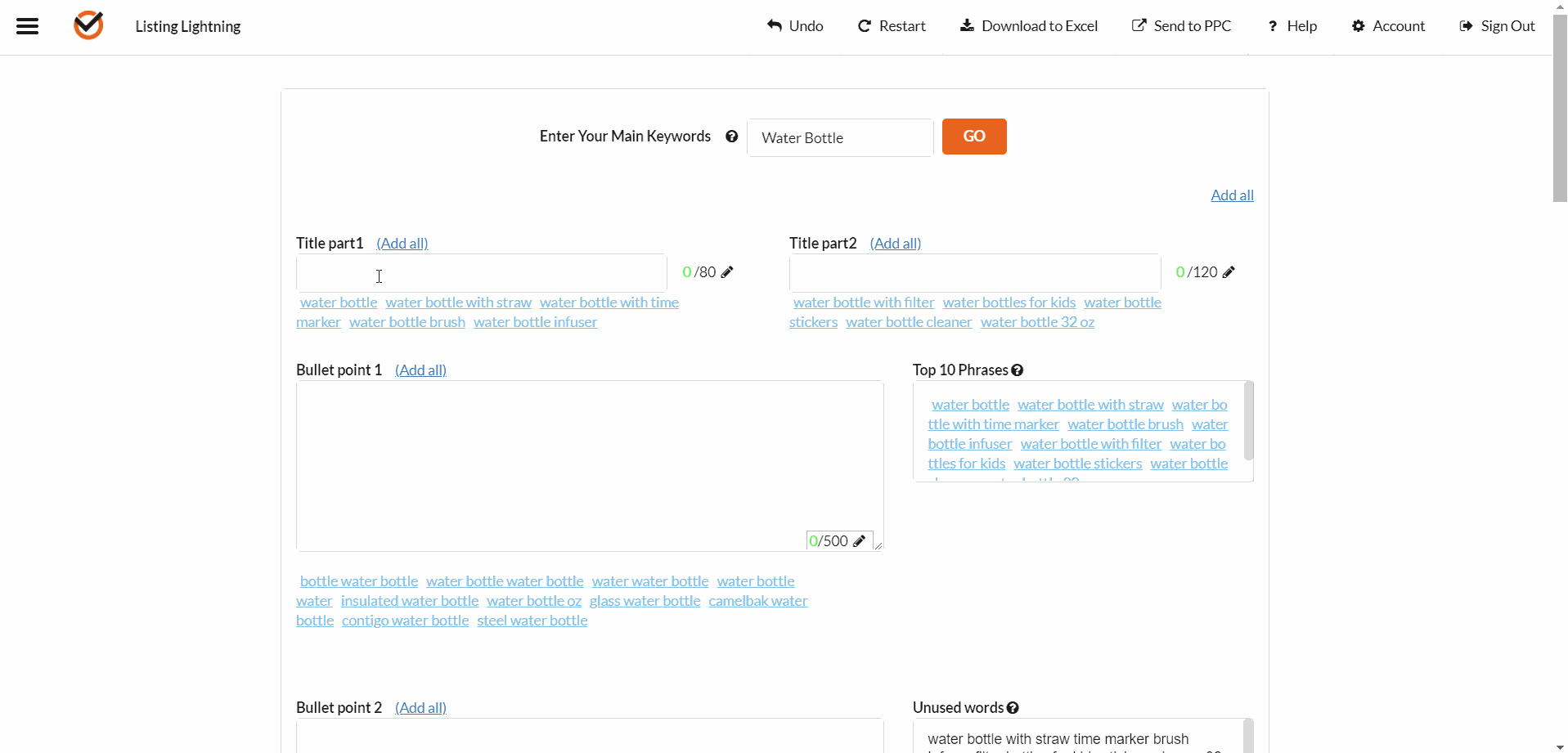Click pencil icon next to 0/500
1568x753 pixels.
pos(859,541)
